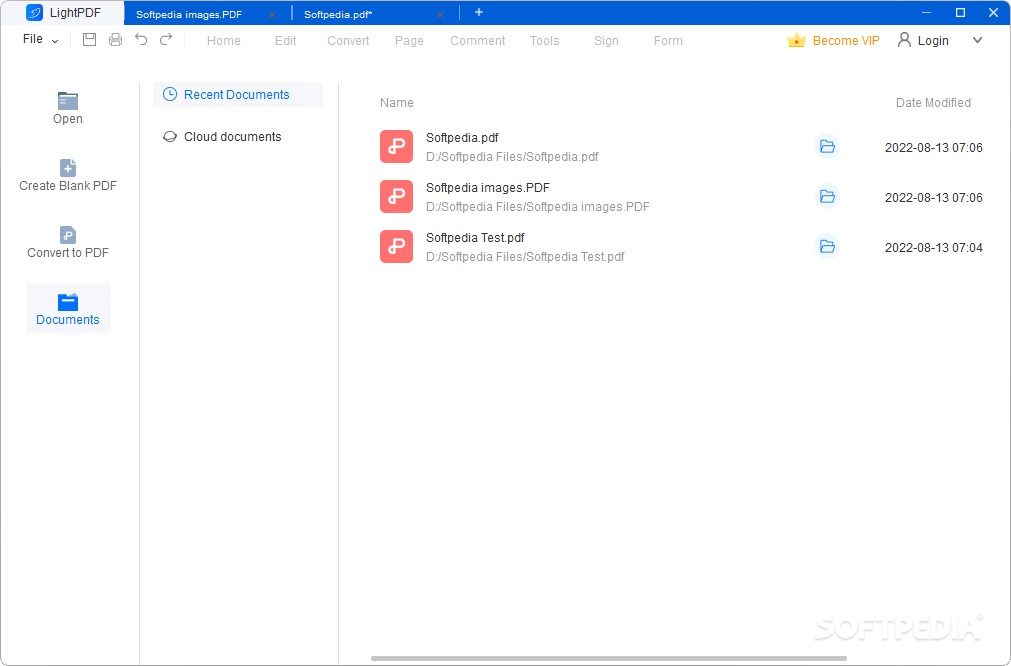Click the LightPDF logo icon
Viewport: 1011px width, 666px height.
(x=34, y=12)
